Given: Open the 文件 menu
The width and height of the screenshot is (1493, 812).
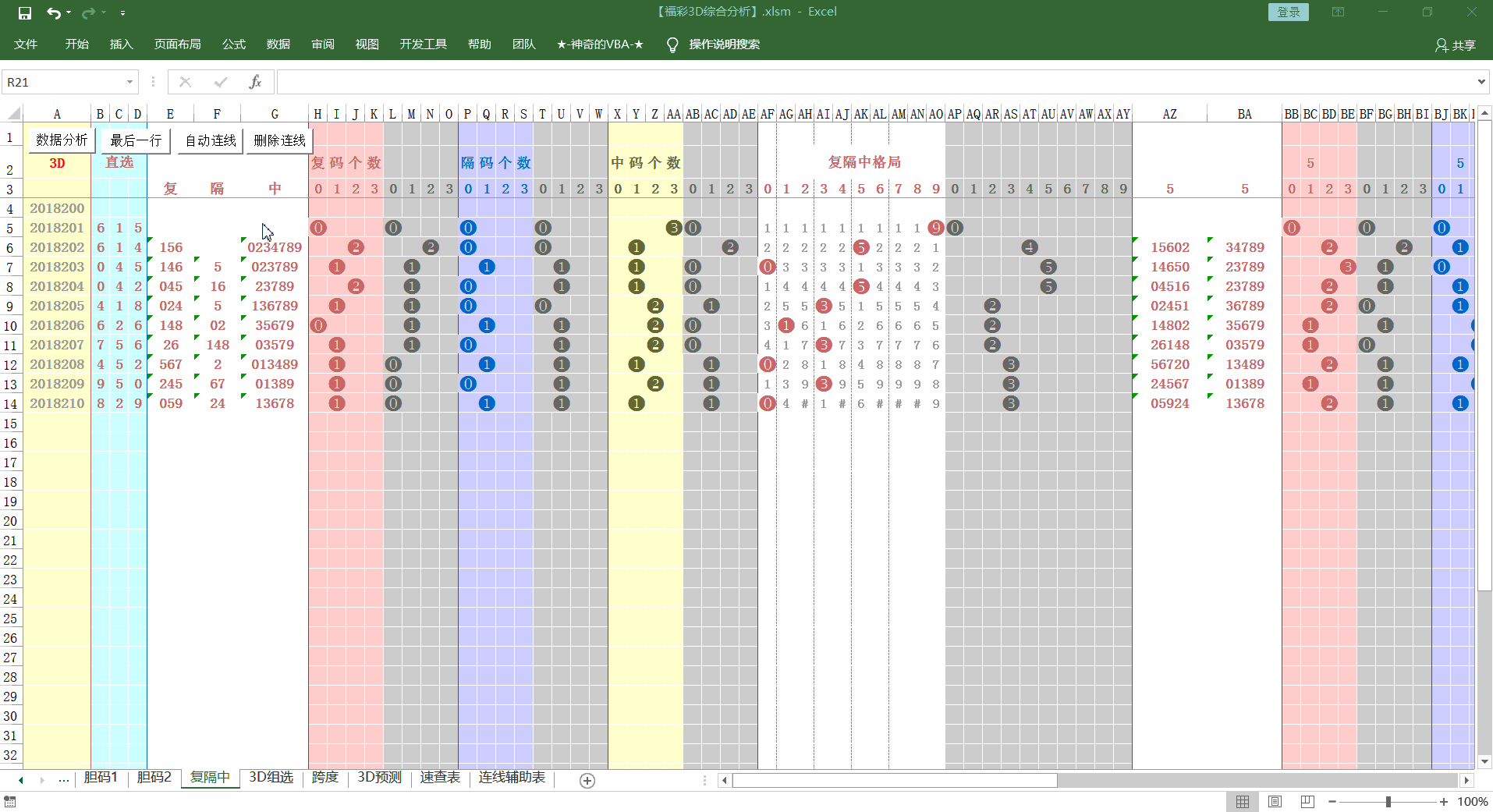Looking at the screenshot, I should (x=26, y=44).
